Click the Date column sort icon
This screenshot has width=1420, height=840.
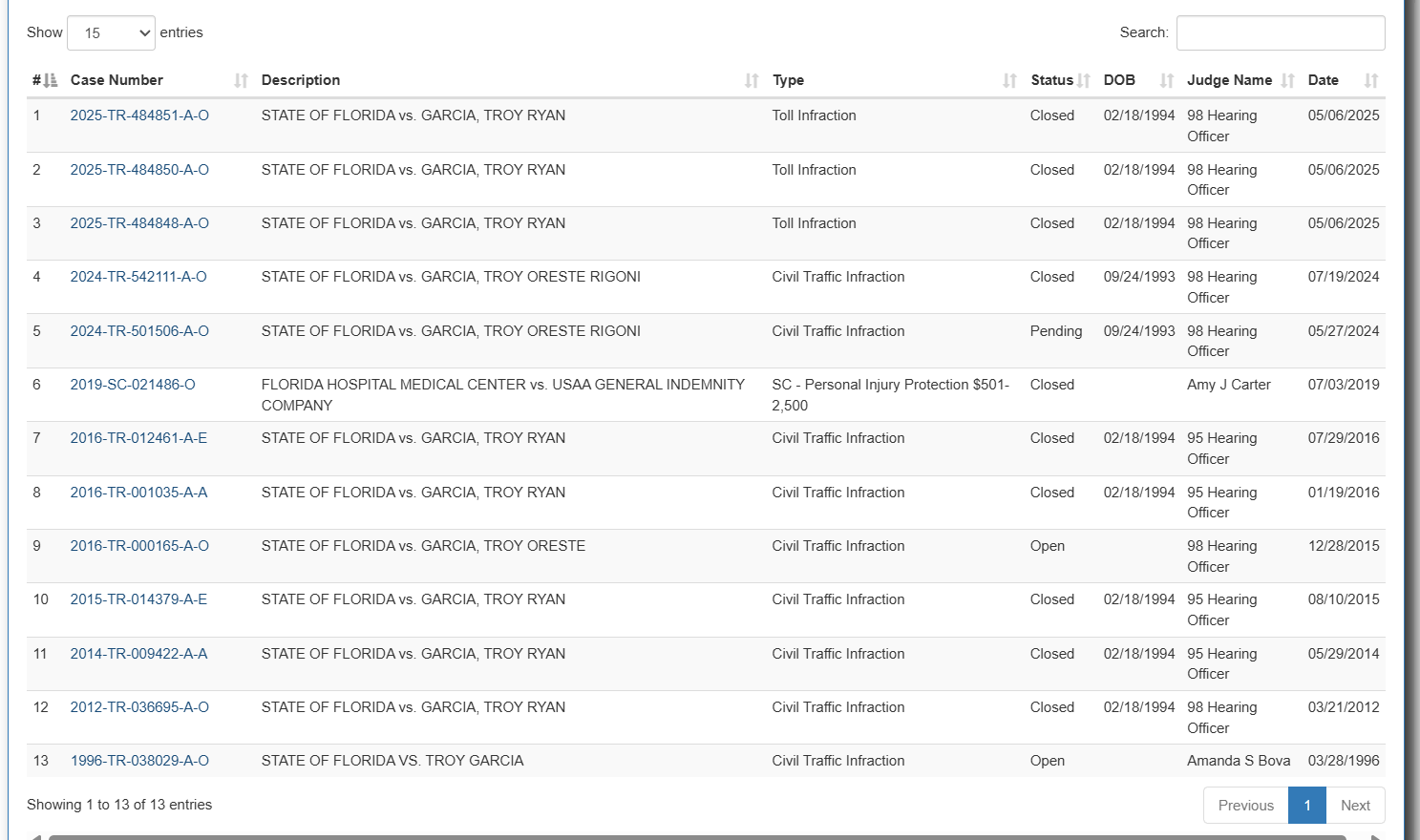point(1371,81)
